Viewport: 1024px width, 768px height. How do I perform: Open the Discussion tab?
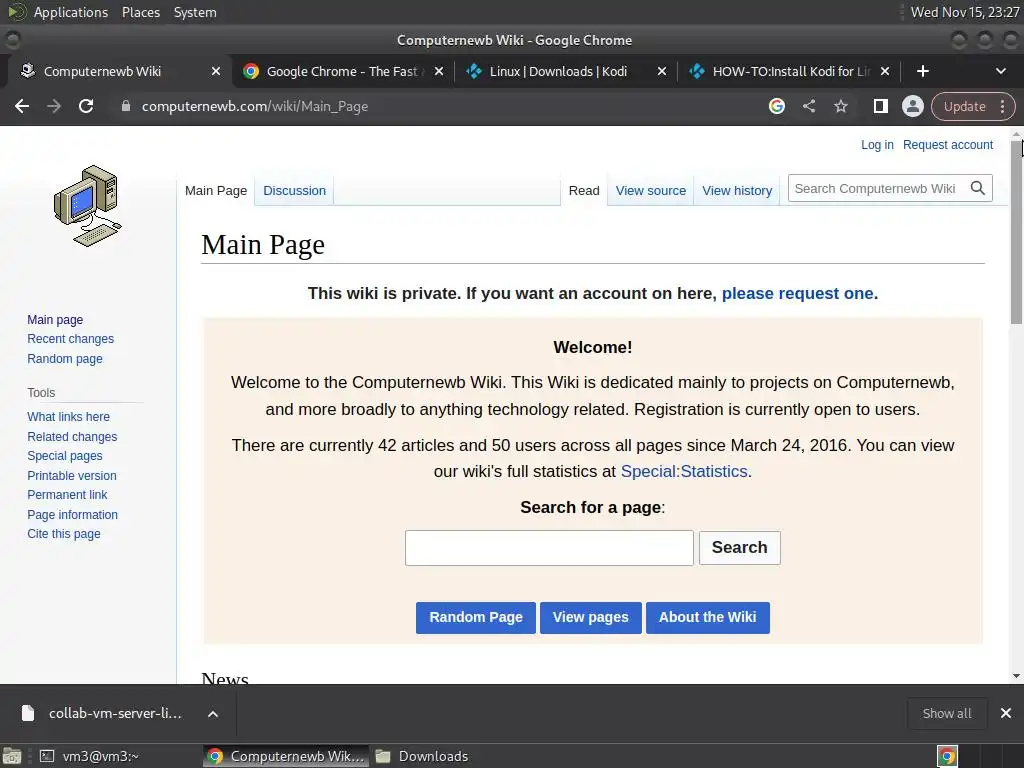coord(295,191)
